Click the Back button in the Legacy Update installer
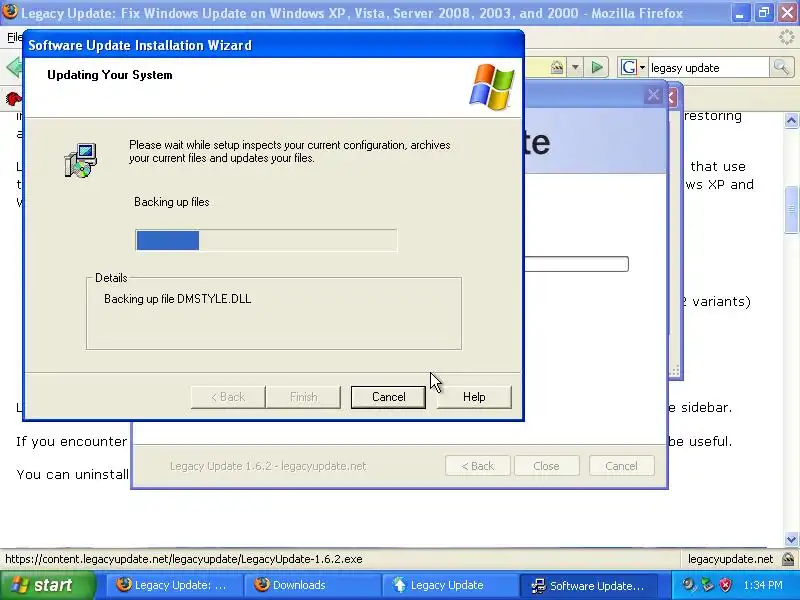The image size is (800, 600). pos(478,466)
